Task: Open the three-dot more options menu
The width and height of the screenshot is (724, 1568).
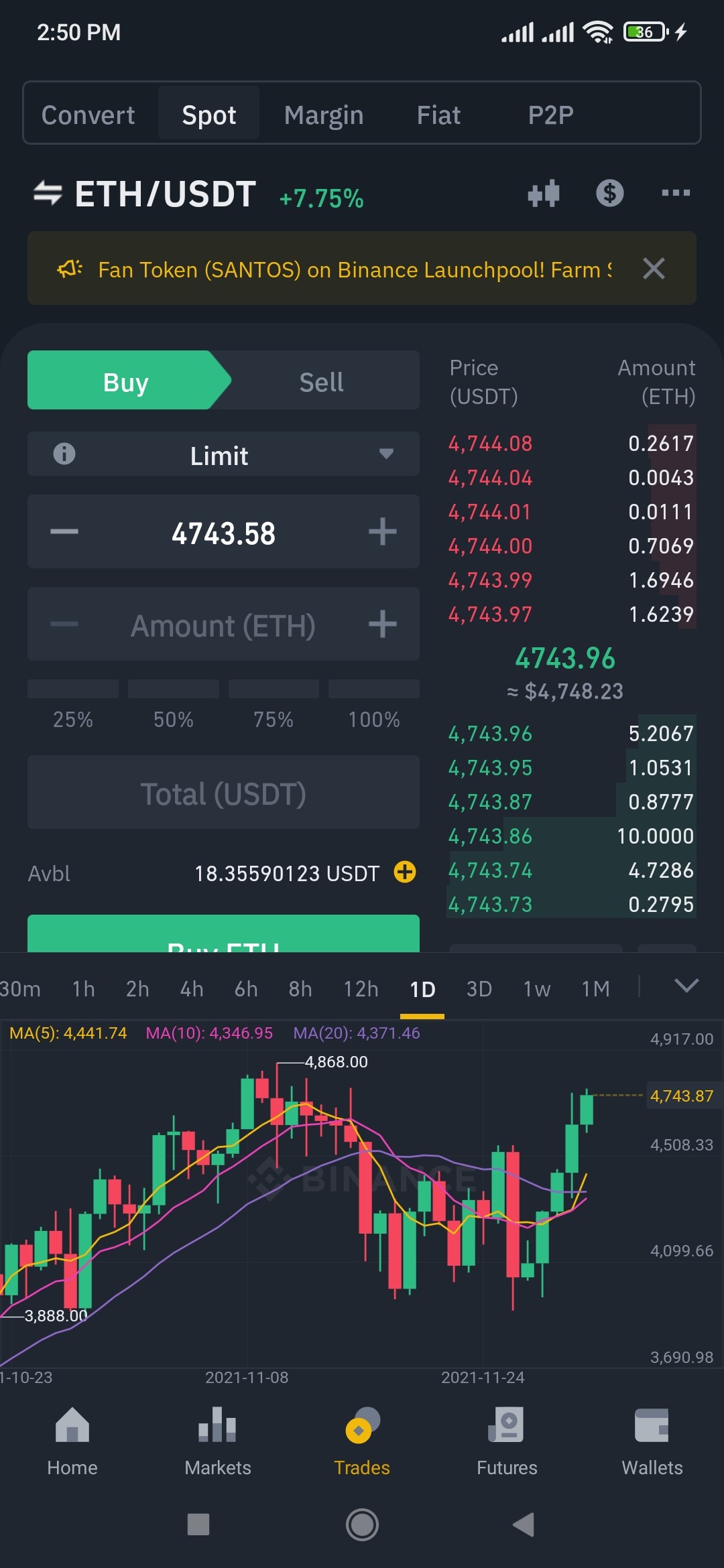Action: (x=676, y=193)
